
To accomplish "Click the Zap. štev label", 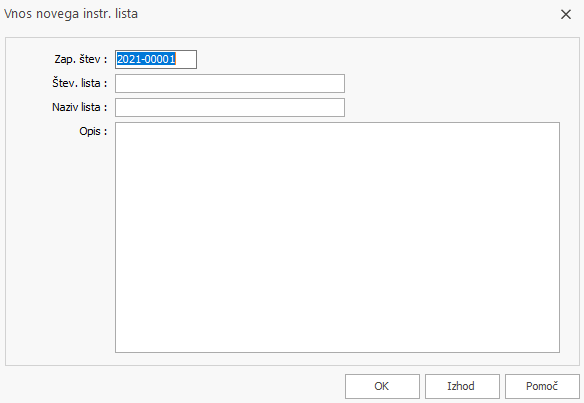I will [x=80, y=59].
